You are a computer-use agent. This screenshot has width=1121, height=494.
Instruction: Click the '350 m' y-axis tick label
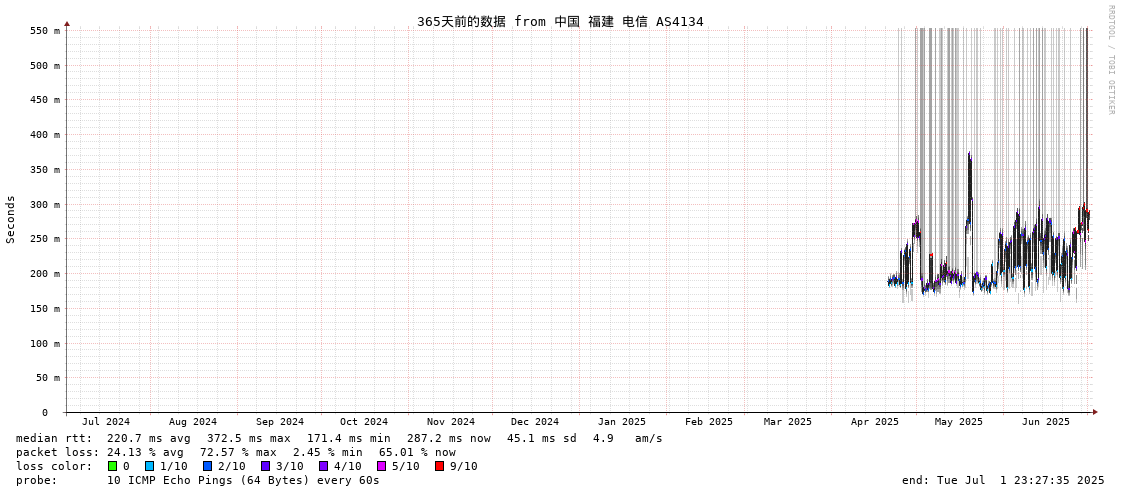pos(45,170)
